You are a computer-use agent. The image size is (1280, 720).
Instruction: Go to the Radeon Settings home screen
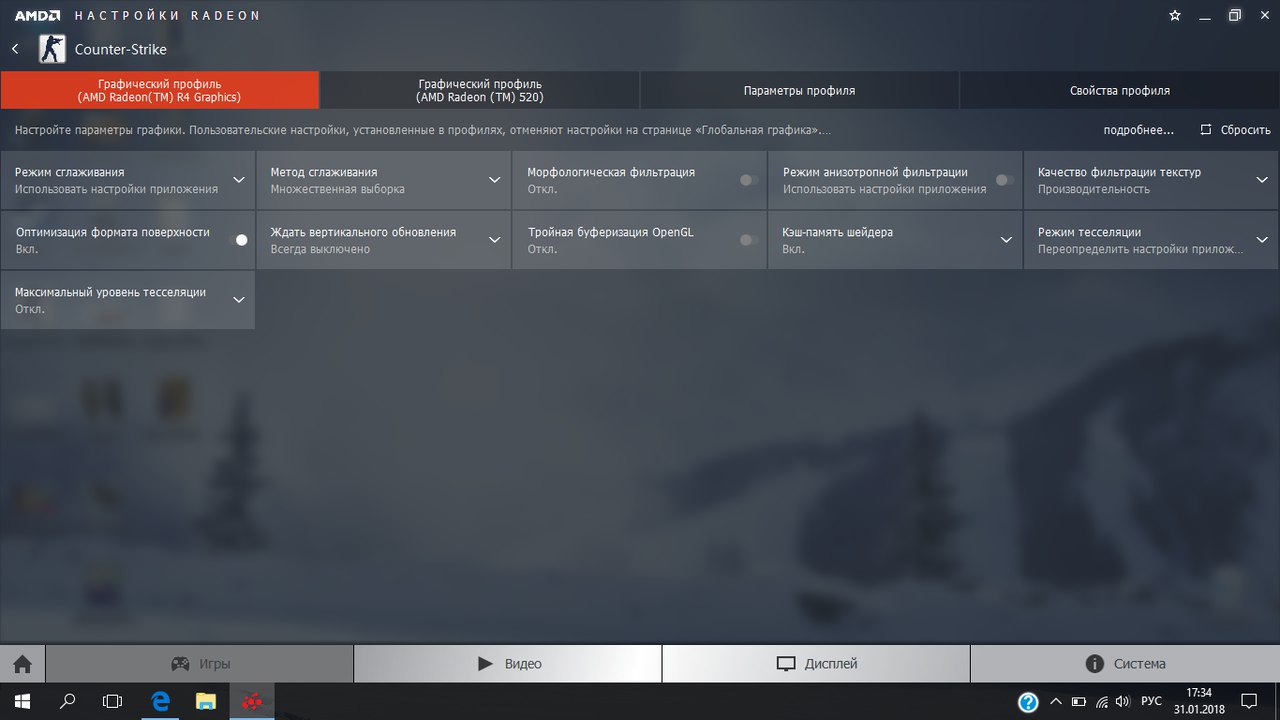[22, 664]
